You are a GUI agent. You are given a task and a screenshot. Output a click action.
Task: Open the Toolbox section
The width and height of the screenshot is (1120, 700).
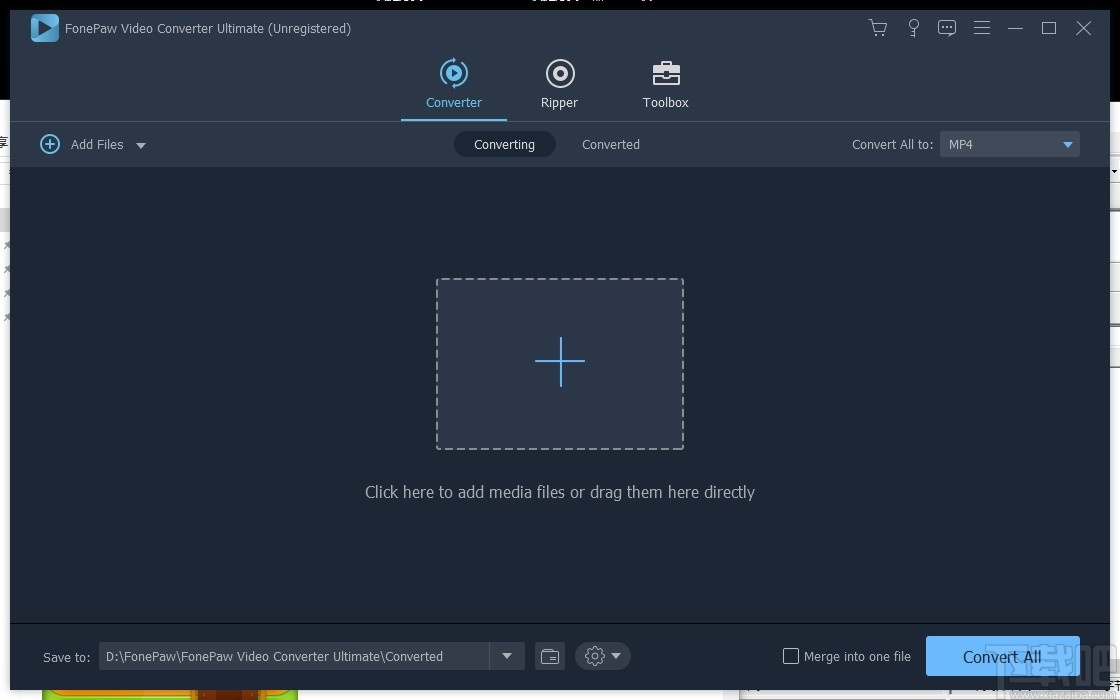tap(665, 83)
